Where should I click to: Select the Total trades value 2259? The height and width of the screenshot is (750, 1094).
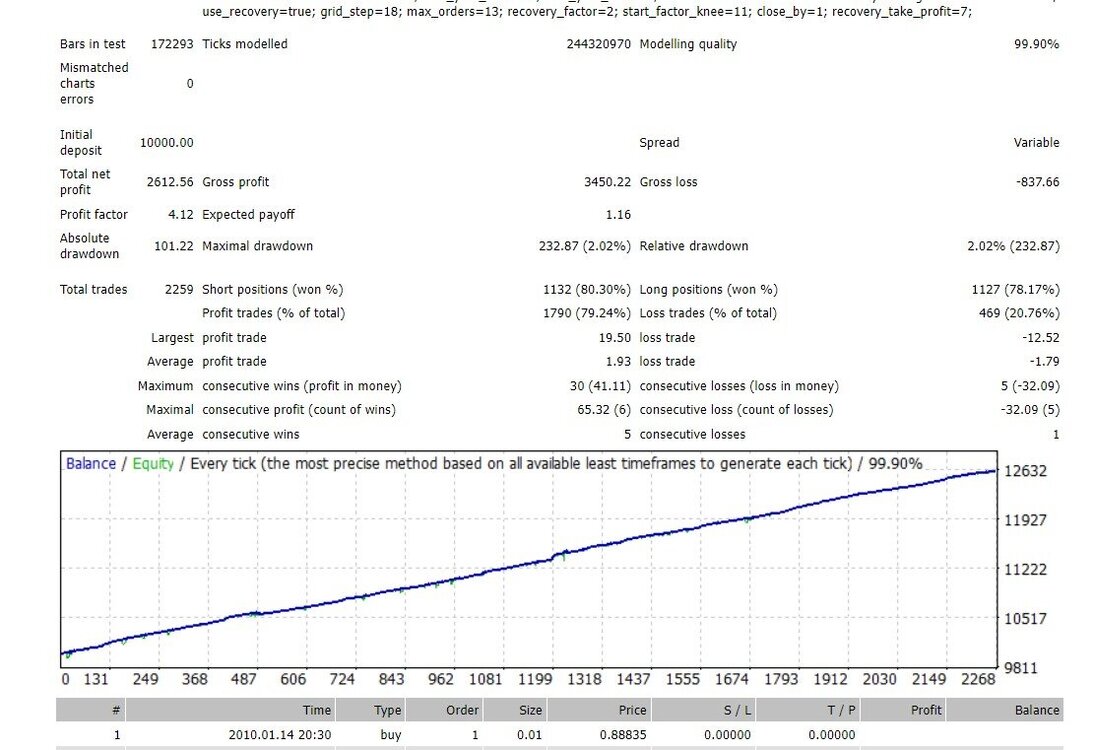click(x=179, y=290)
